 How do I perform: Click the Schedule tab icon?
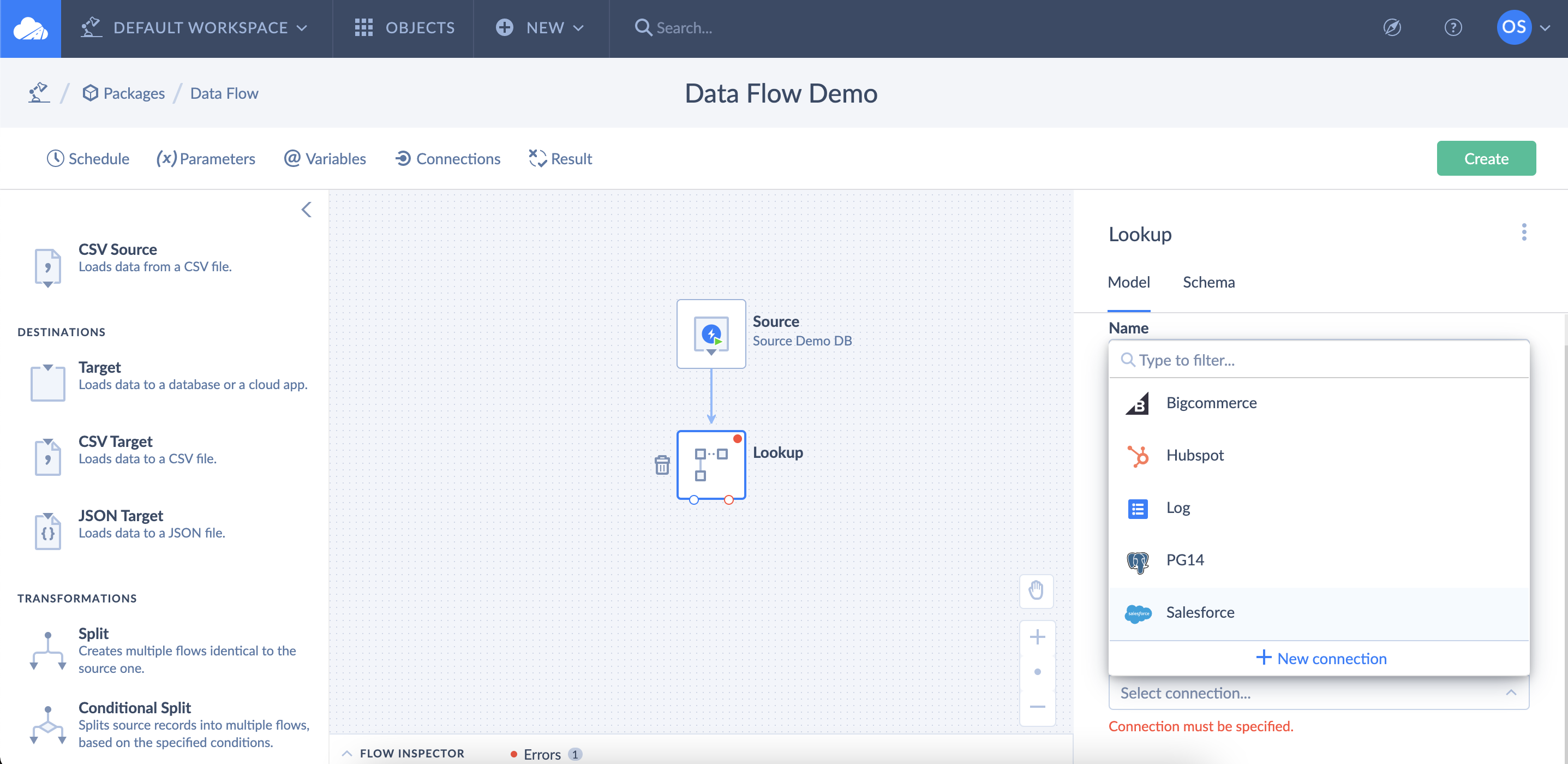[x=53, y=158]
